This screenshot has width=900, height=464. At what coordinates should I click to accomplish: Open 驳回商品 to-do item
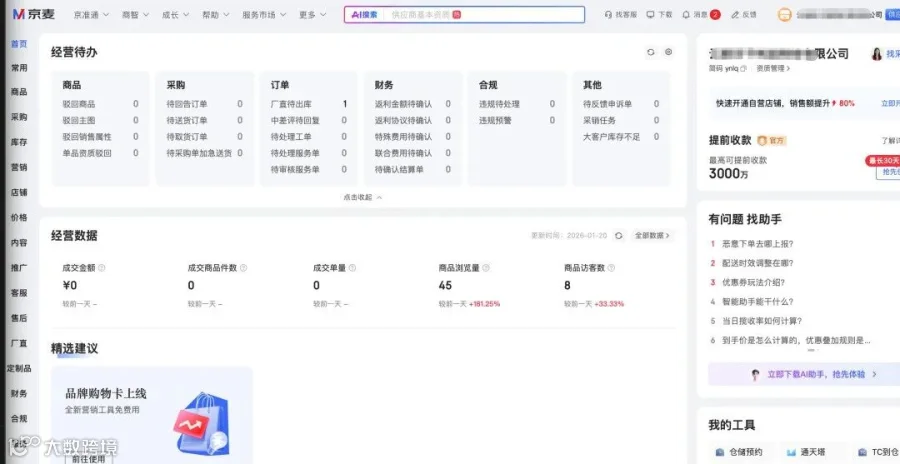tap(100, 104)
